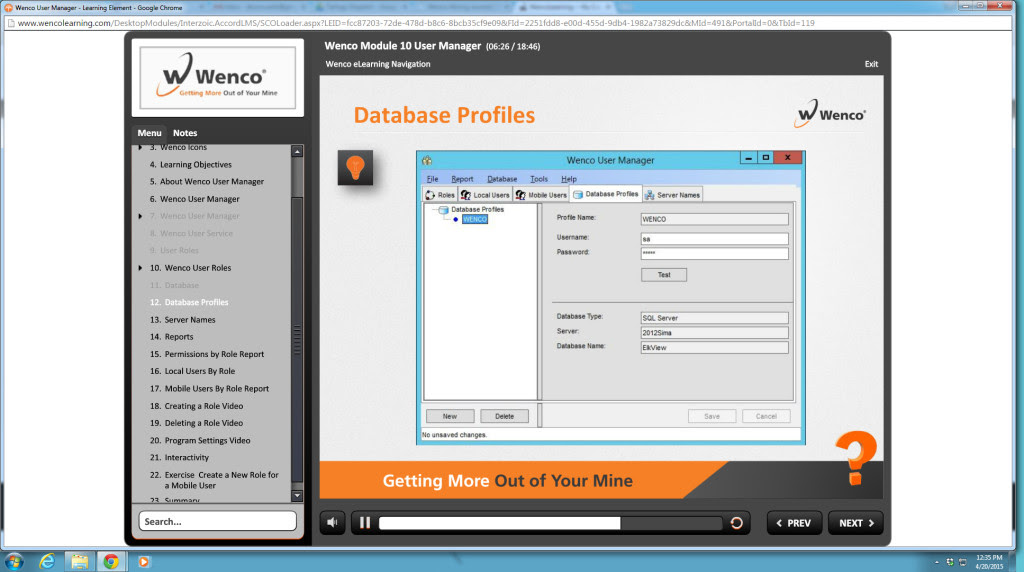Go to the NEXT slide
Screen dimensions: 1024x572
click(x=856, y=523)
